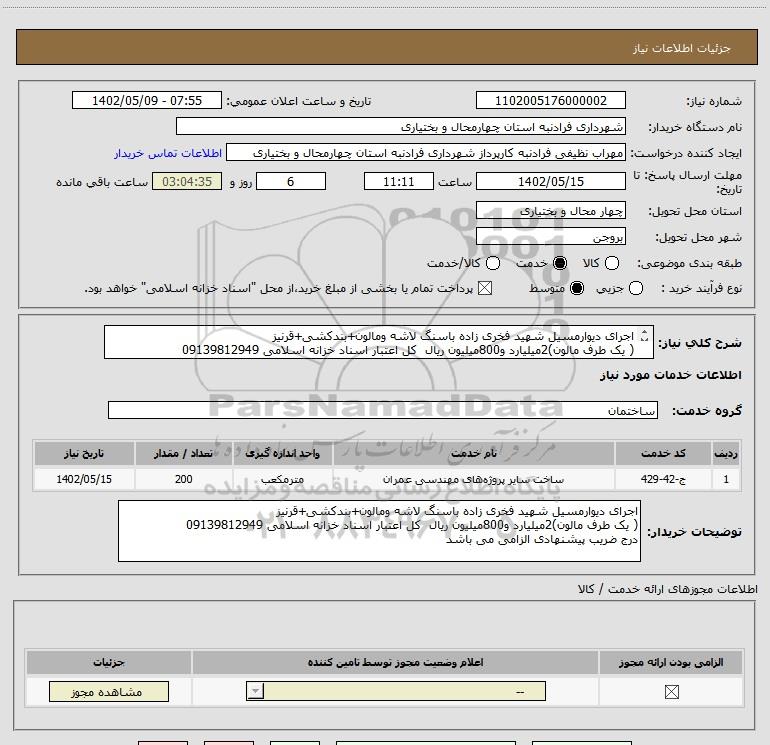Click the اطلاعات خدمات مورد نیاز heading
Image resolution: width=770 pixels, height=745 pixels.
[x=670, y=375]
